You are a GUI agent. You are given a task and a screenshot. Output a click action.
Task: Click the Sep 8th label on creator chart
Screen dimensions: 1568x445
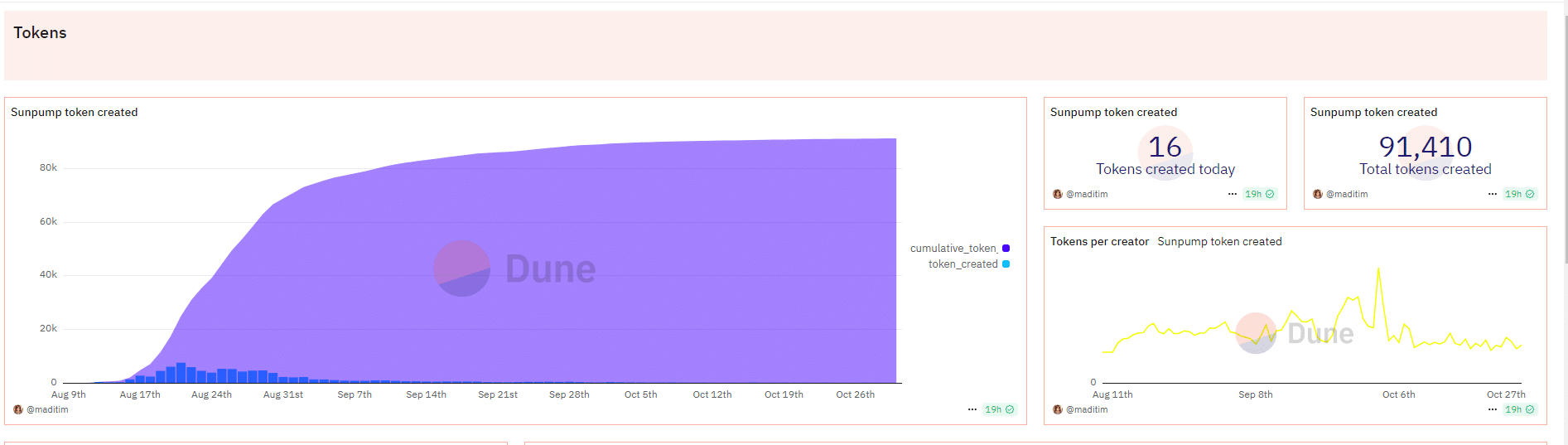click(x=1256, y=394)
